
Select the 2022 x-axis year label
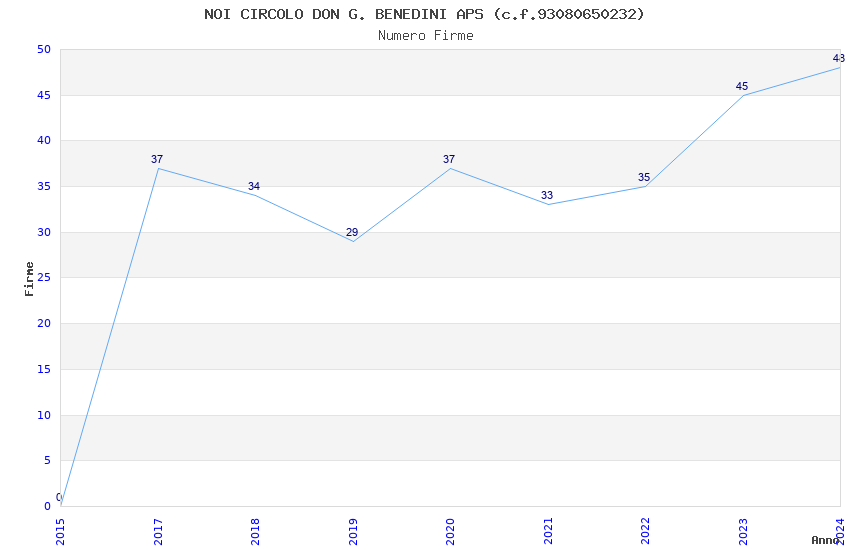pyautogui.click(x=646, y=532)
